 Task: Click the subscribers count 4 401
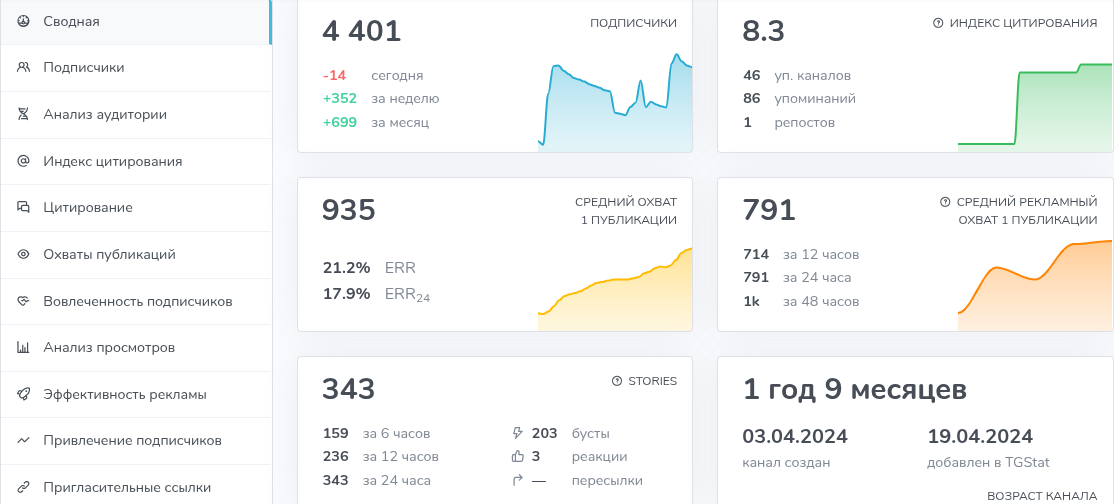(x=361, y=31)
